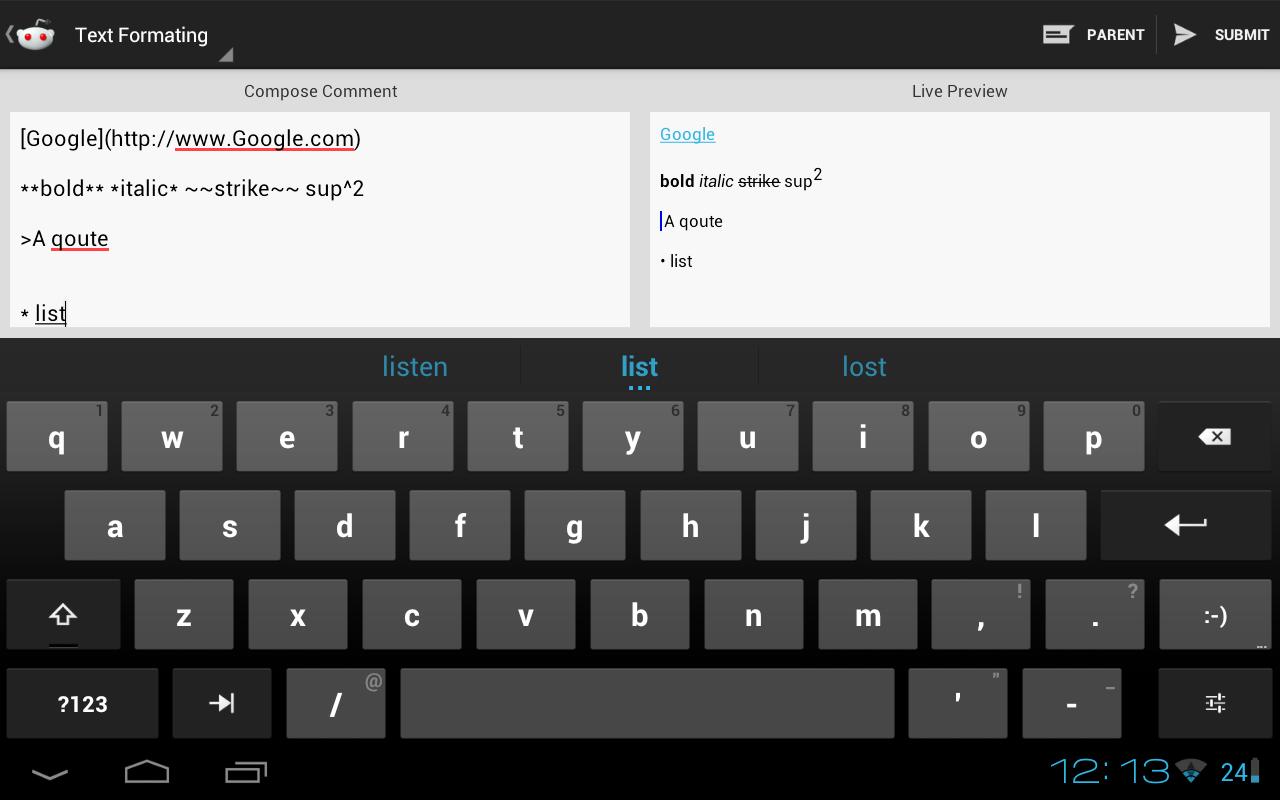Screen dimensions: 1280x800
Task: Tap the m key
Action: pyautogui.click(x=868, y=615)
